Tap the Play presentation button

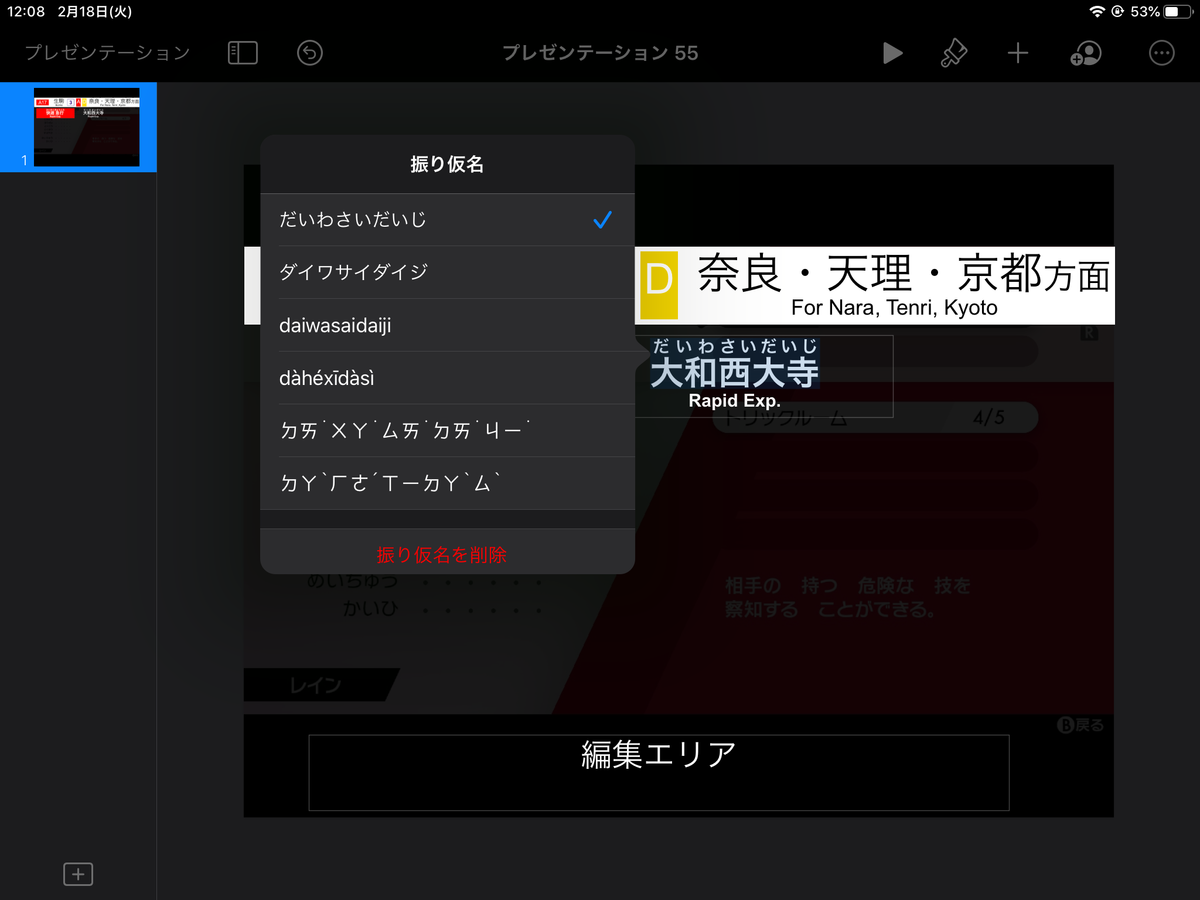pyautogui.click(x=893, y=53)
